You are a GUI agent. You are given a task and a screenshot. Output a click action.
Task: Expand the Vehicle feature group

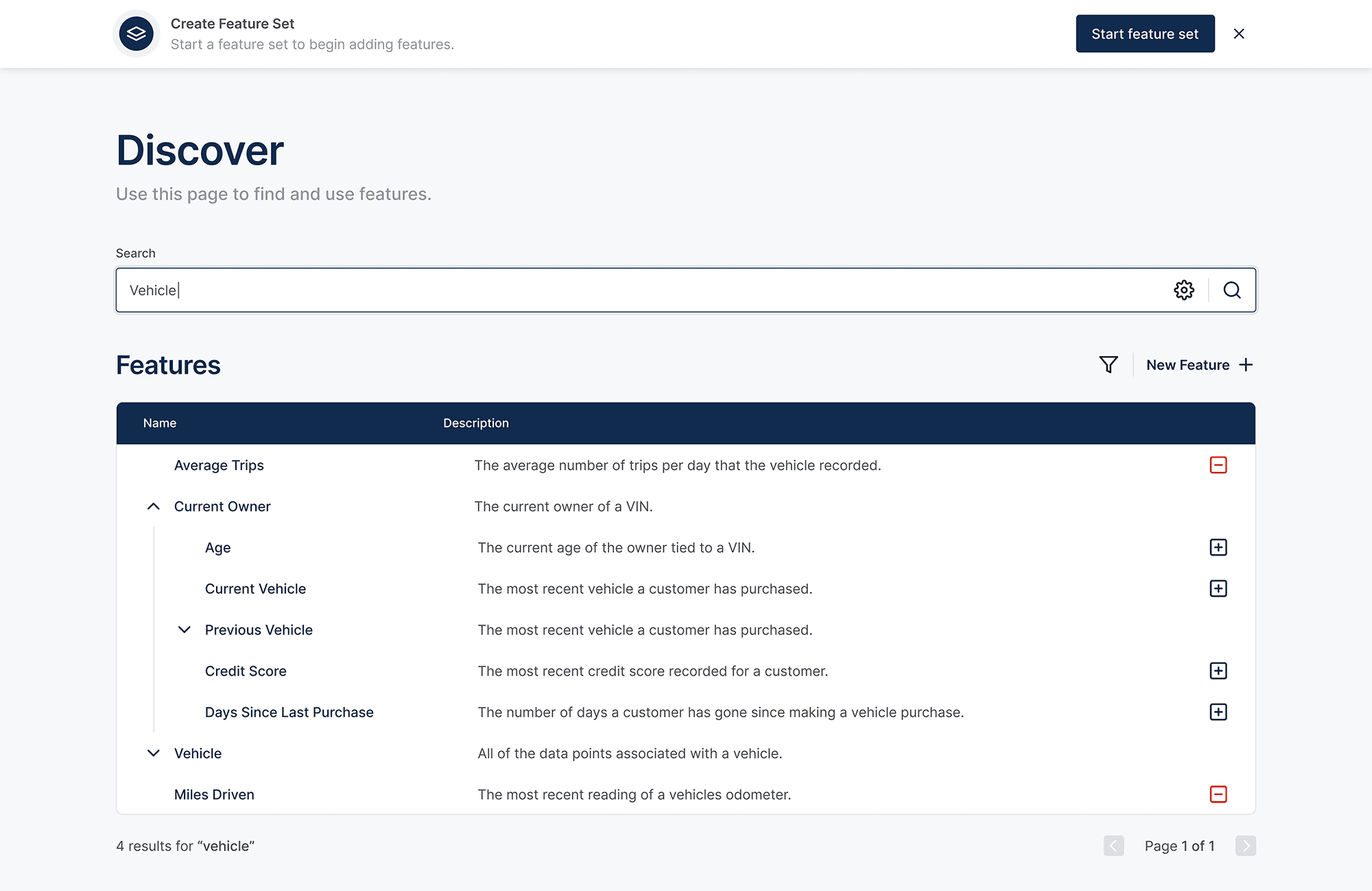(154, 753)
